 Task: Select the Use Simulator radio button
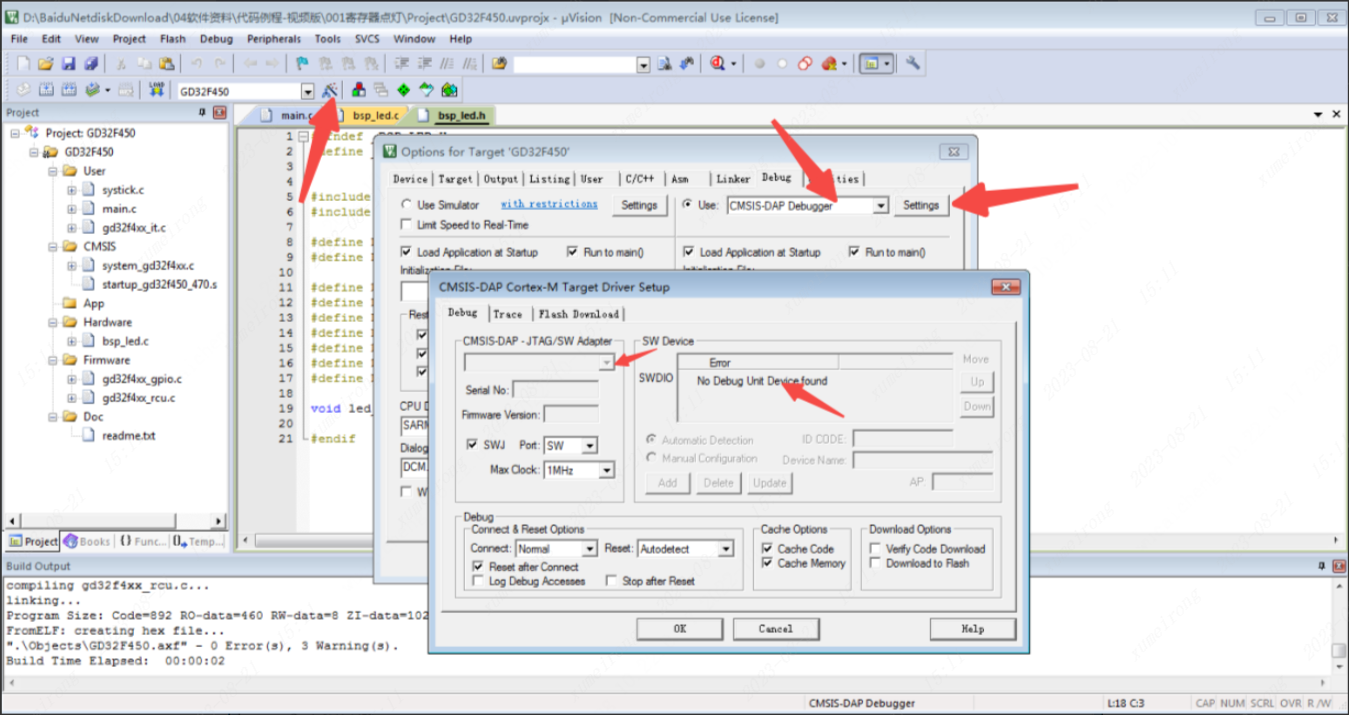tap(406, 205)
